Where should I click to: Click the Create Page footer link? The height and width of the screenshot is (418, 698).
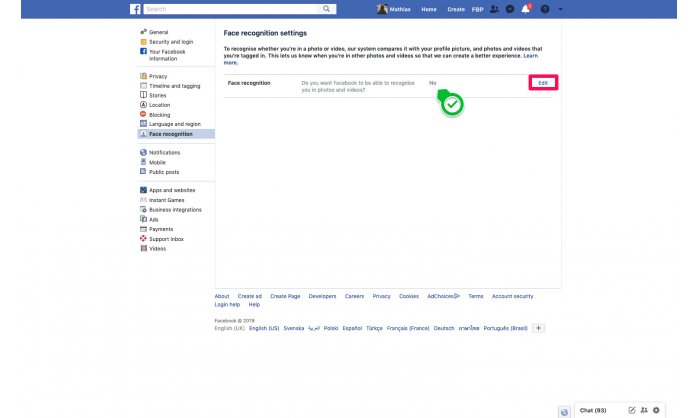(x=285, y=296)
